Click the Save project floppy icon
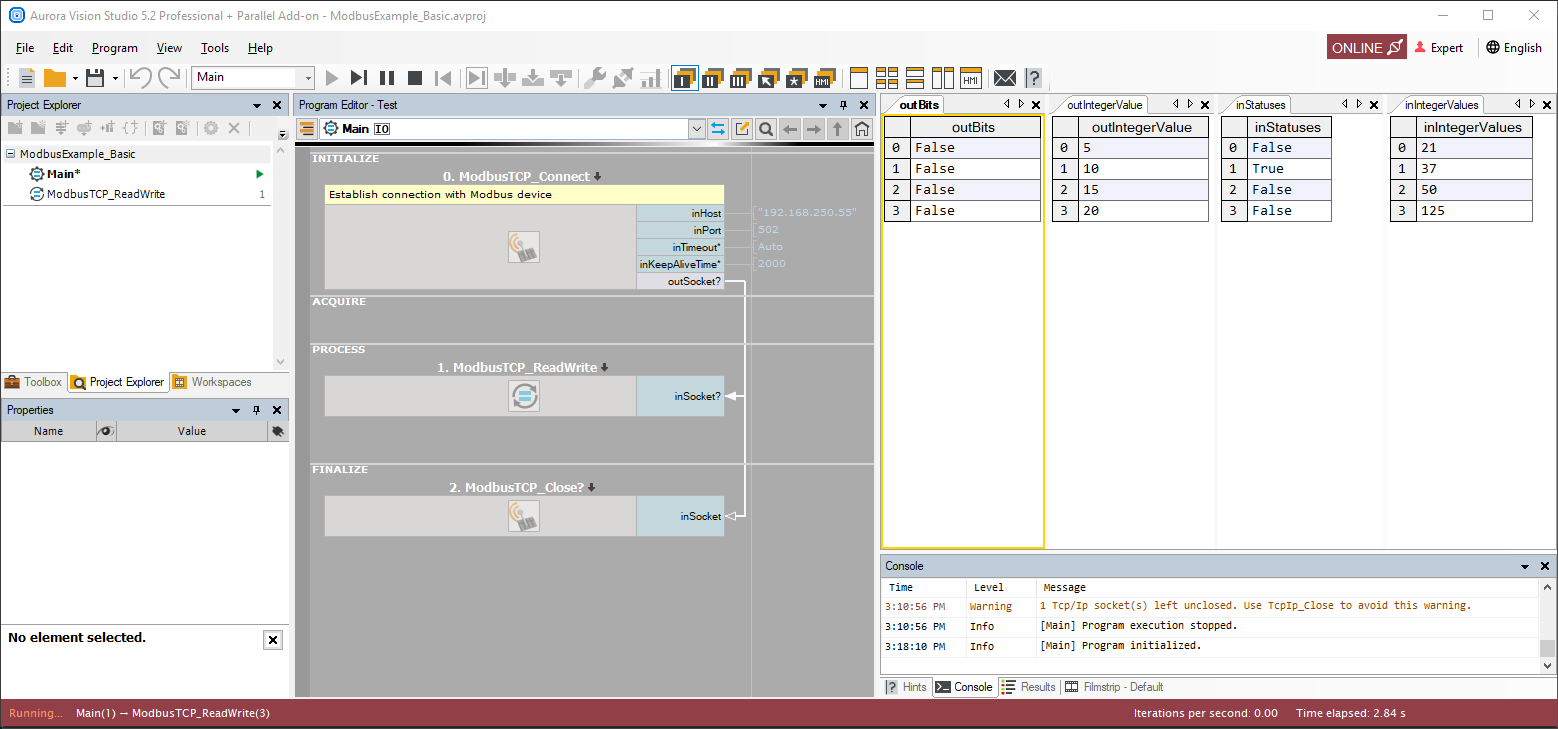Viewport: 1558px width, 729px height. pyautogui.click(x=95, y=78)
